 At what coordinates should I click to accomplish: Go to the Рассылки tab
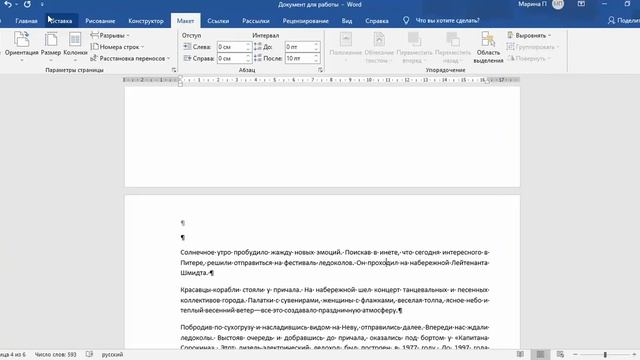(256, 21)
